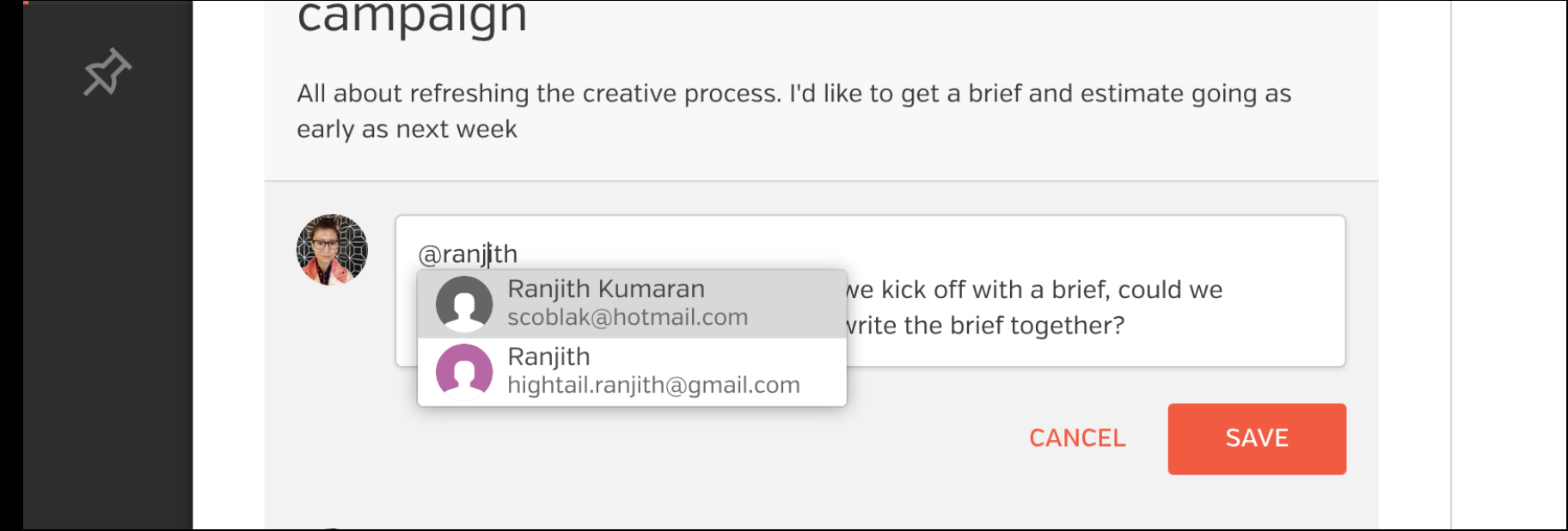The width and height of the screenshot is (1568, 531).
Task: Cancel the comment edit
Action: click(1077, 438)
